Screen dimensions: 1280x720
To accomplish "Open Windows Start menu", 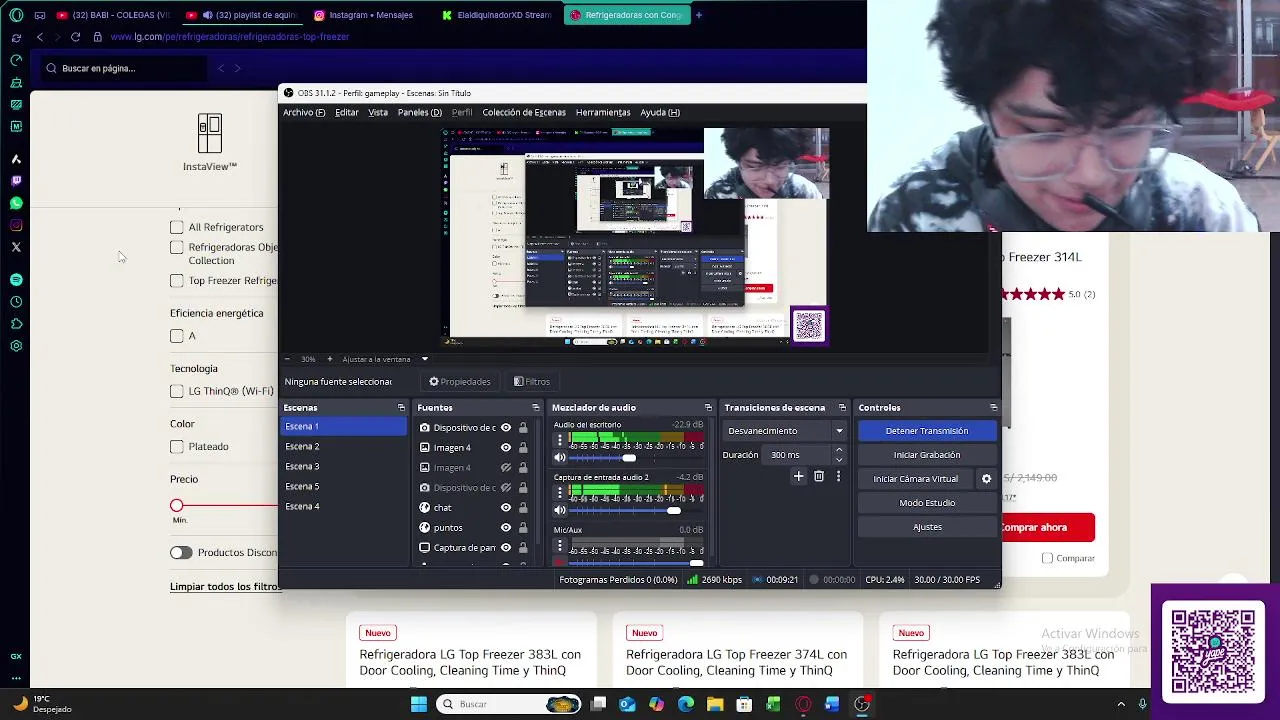I will tap(419, 704).
